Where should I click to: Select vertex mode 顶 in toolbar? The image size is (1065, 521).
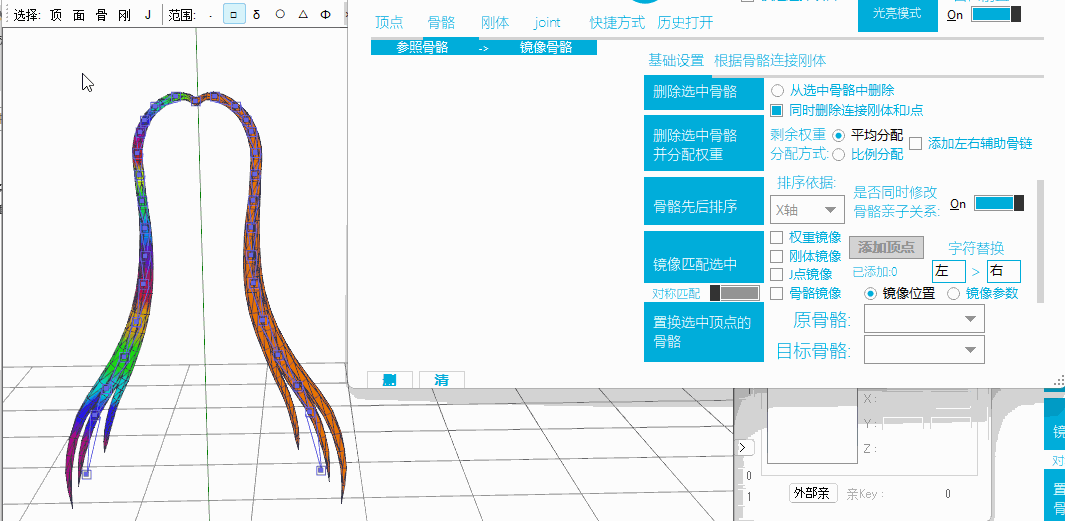click(56, 15)
